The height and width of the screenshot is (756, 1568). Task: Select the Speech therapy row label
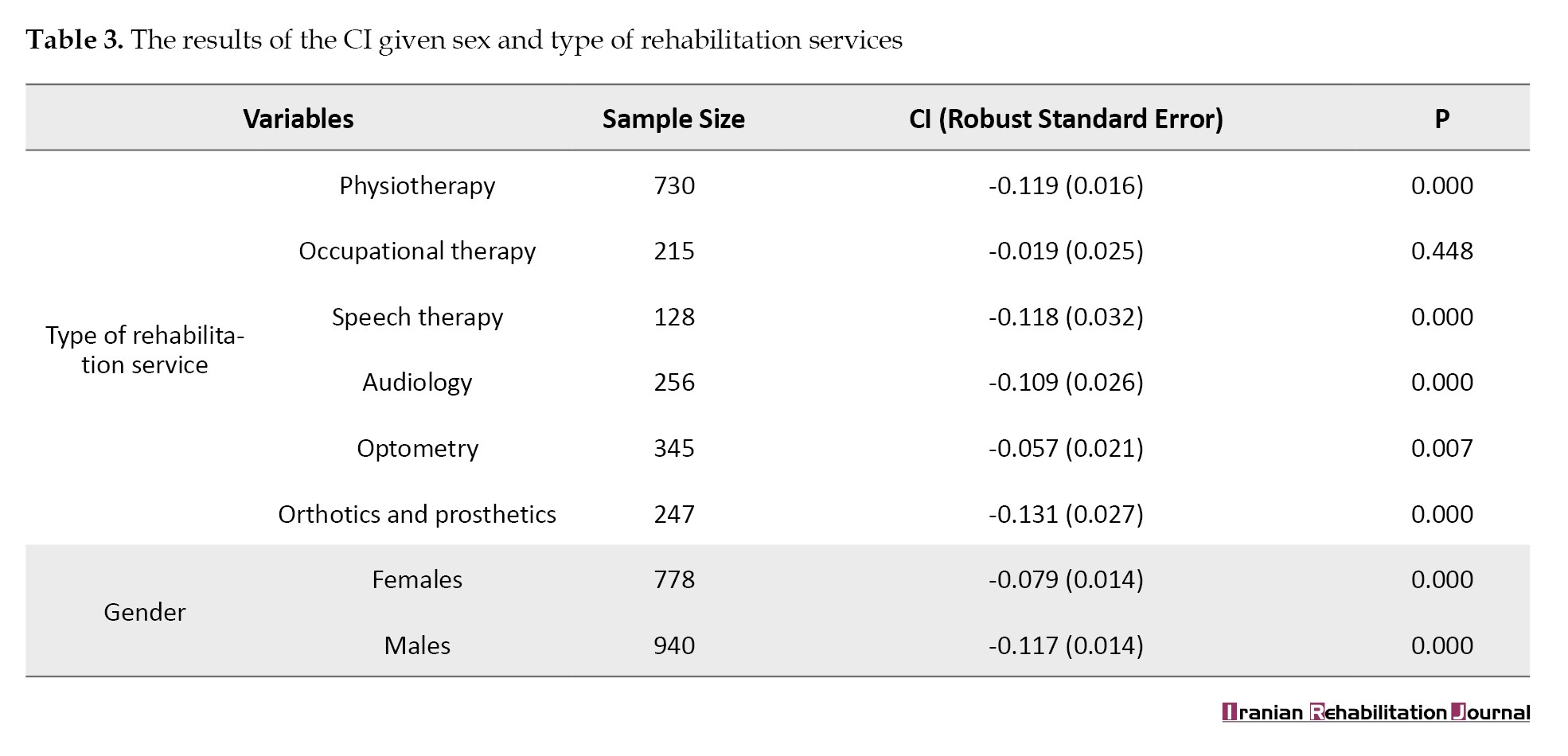pyautogui.click(x=417, y=317)
